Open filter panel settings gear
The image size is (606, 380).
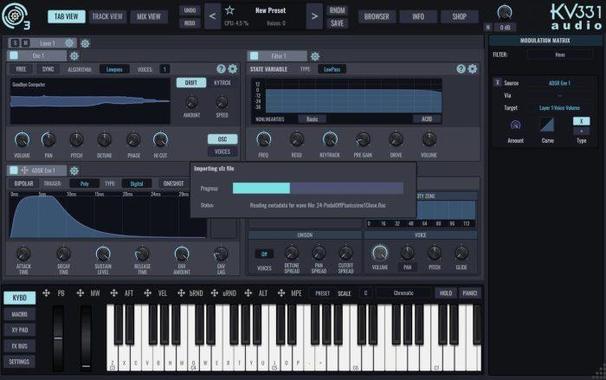473,69
